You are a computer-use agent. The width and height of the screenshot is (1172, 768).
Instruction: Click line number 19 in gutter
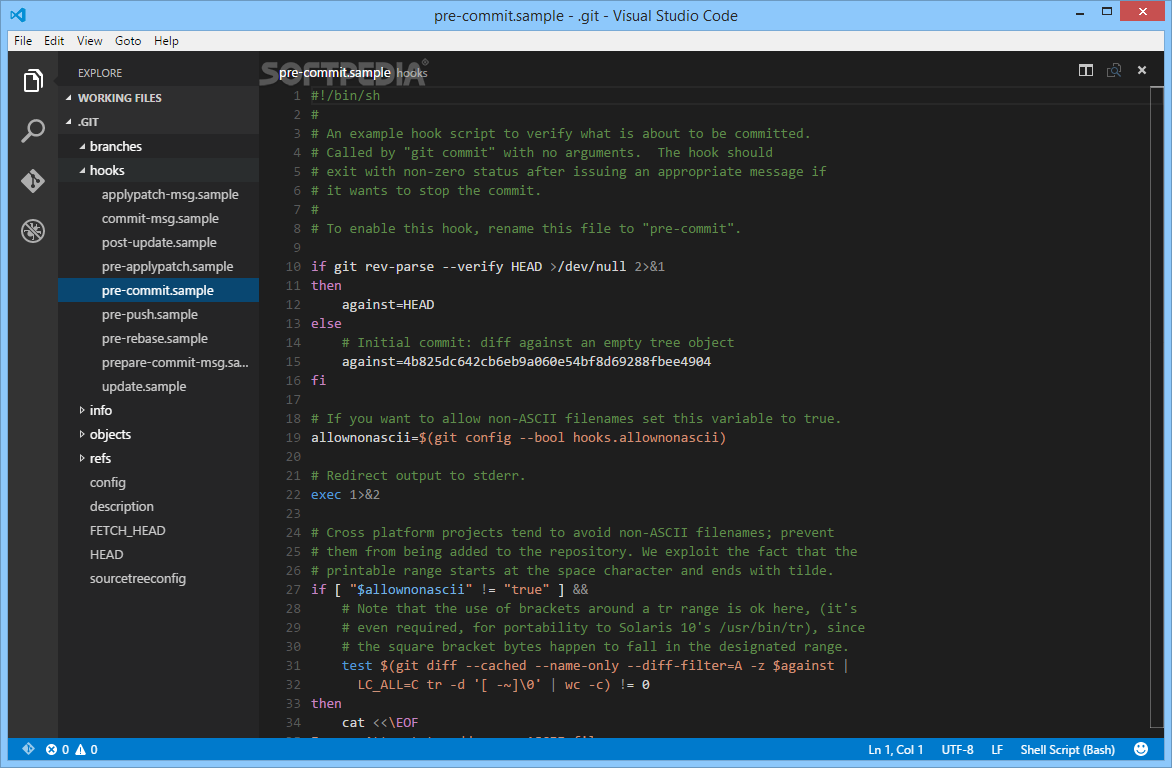[293, 437]
